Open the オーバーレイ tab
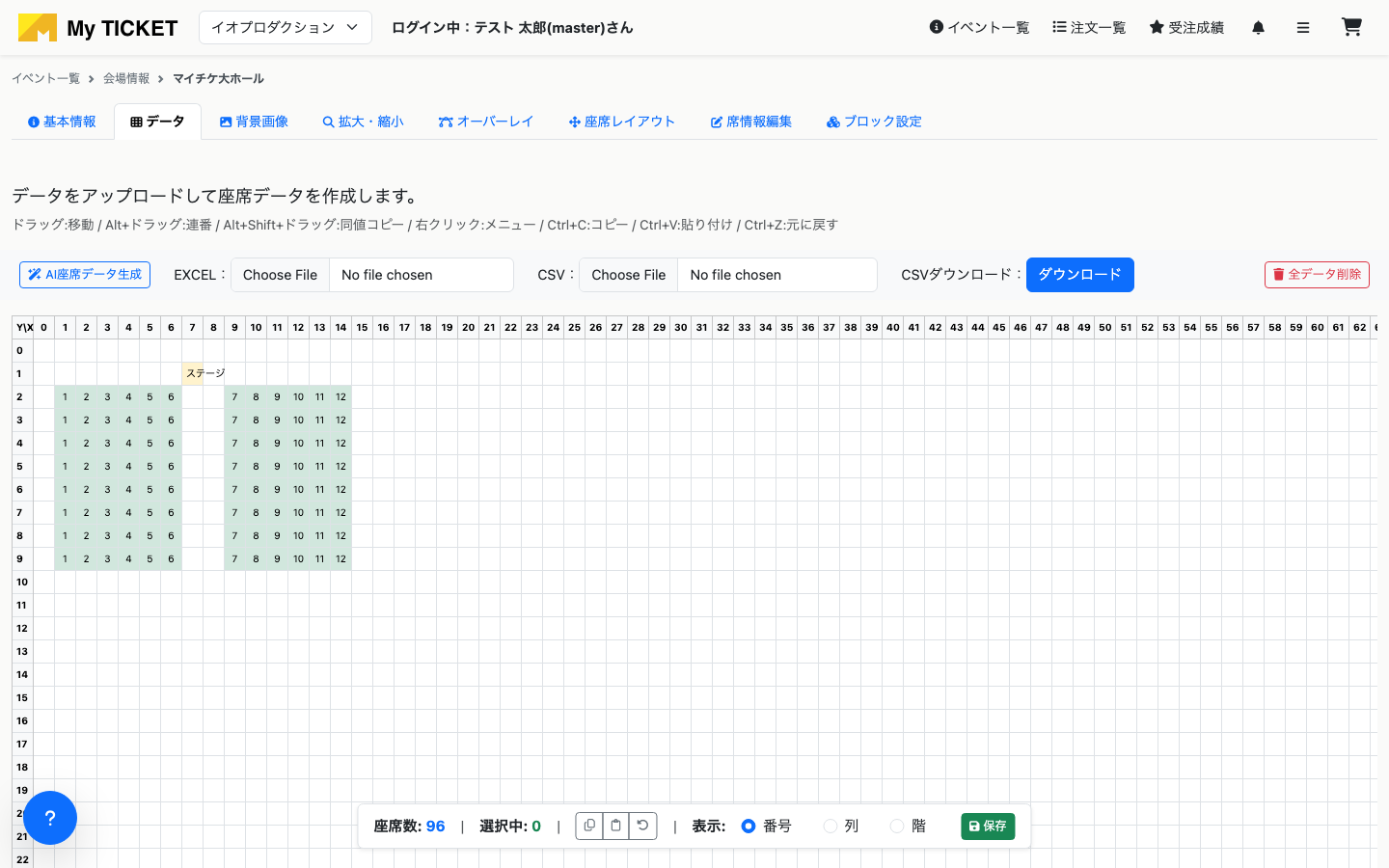Viewport: 1389px width, 868px height. [485, 122]
